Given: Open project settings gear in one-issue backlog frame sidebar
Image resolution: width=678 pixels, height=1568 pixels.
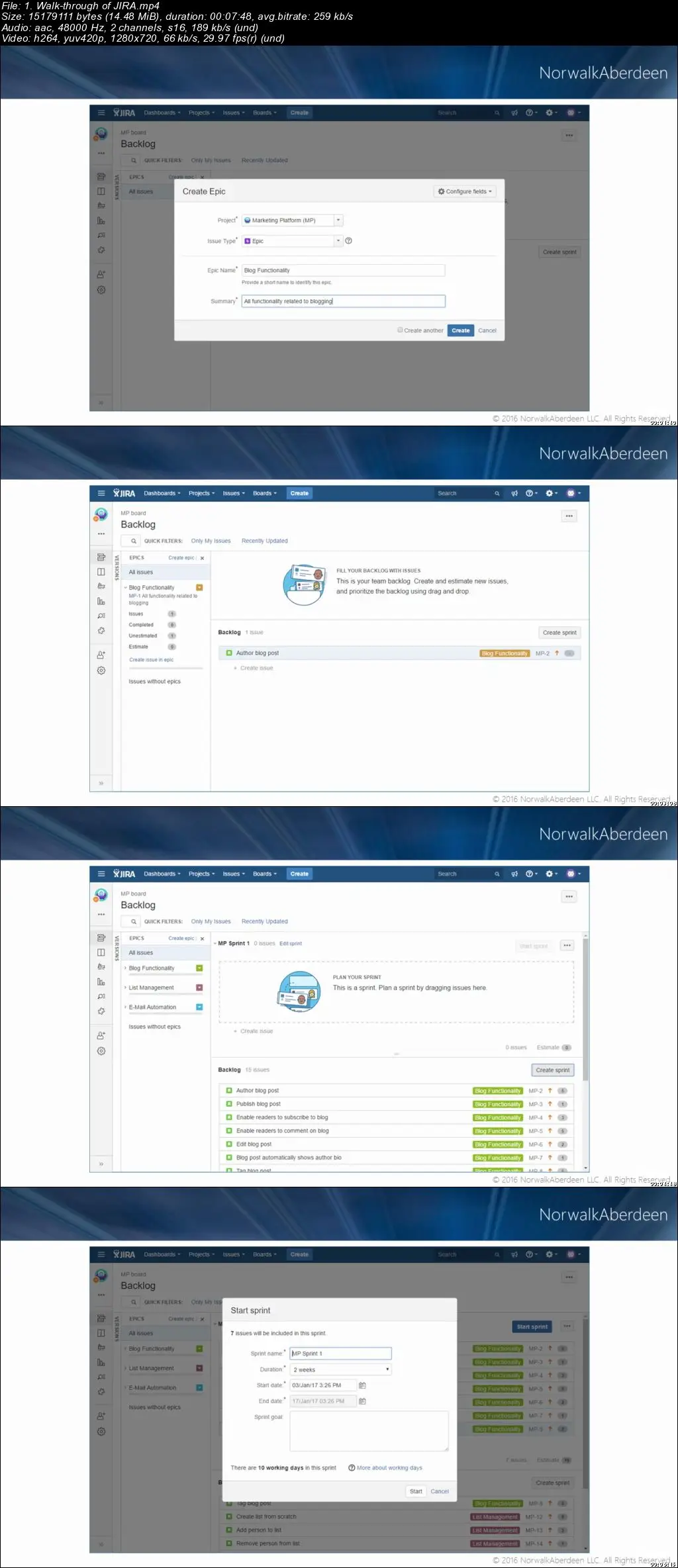Looking at the screenshot, I should [x=101, y=670].
